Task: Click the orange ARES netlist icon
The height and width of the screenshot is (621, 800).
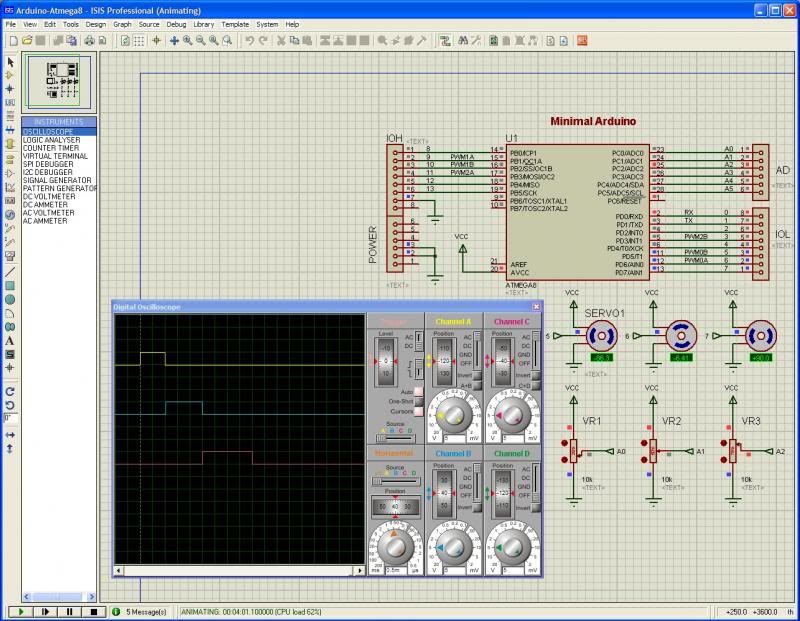Action: (582, 41)
